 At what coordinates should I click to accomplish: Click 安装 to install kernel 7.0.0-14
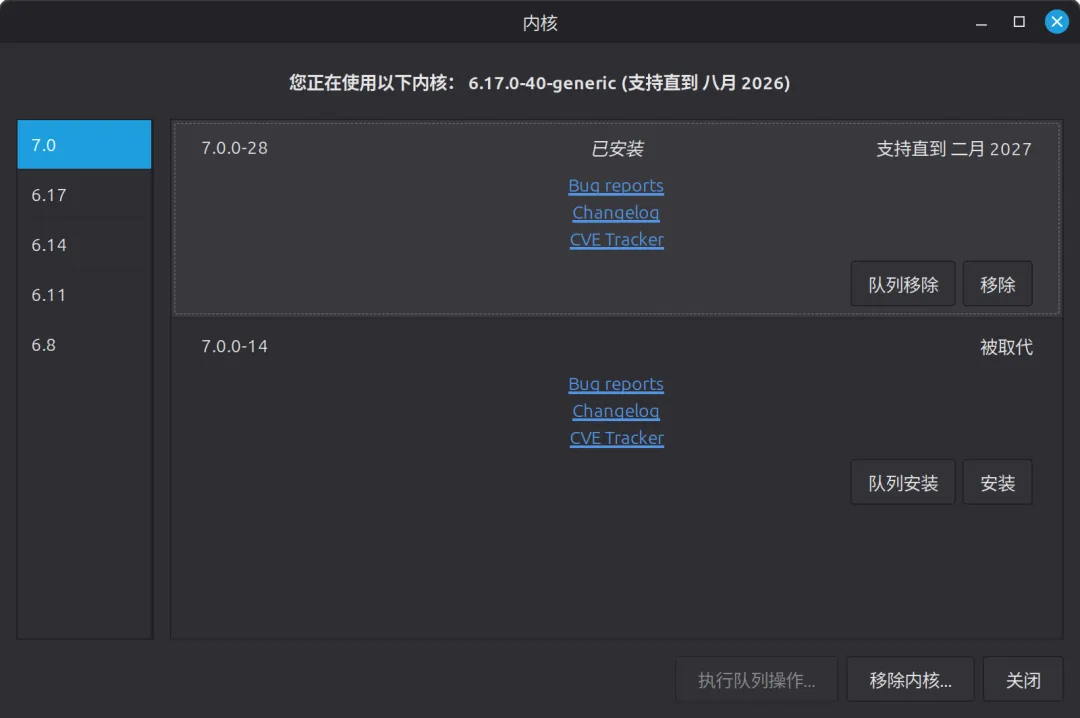point(997,482)
